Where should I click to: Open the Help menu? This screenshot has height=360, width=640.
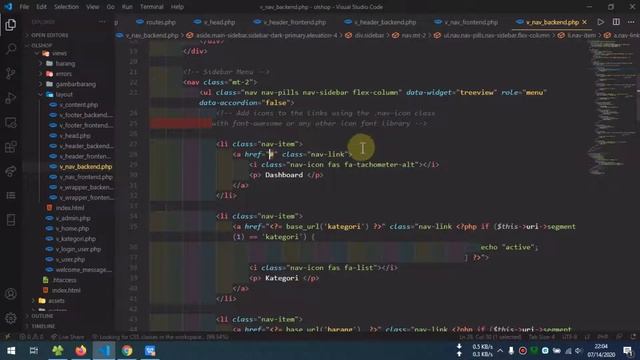[177, 7]
